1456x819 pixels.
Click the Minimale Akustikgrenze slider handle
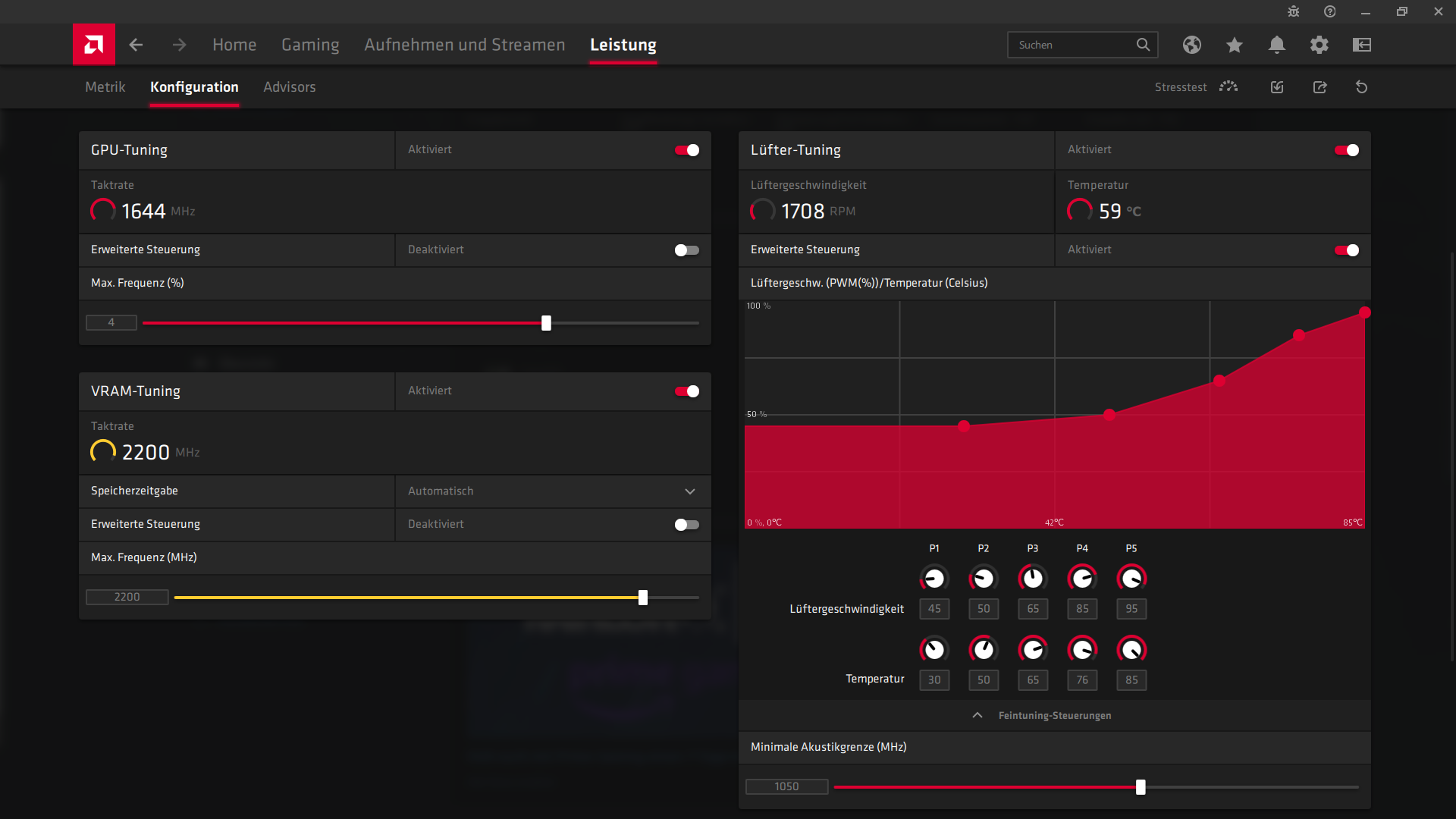coord(1140,787)
